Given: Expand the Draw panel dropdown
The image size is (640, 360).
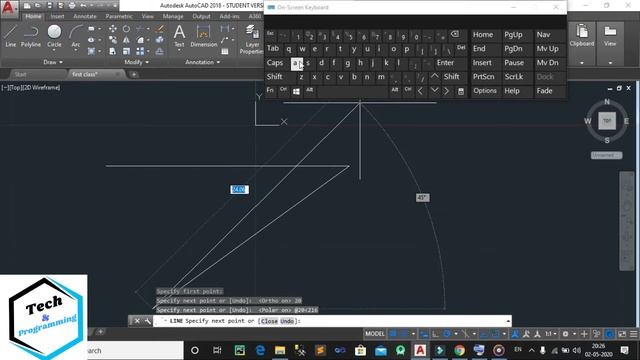Looking at the screenshot, I should tap(53, 62).
